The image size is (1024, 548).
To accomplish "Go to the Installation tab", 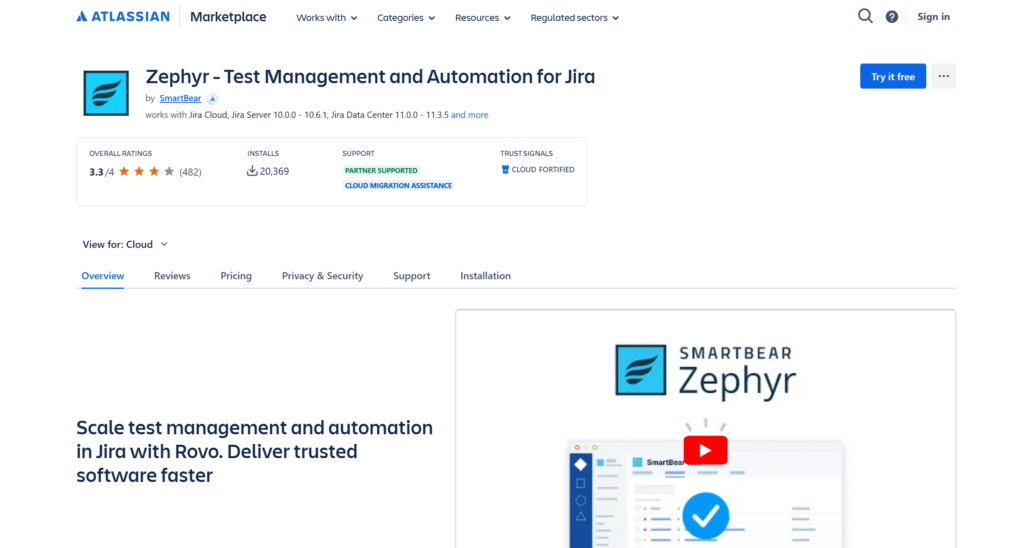I will 485,276.
